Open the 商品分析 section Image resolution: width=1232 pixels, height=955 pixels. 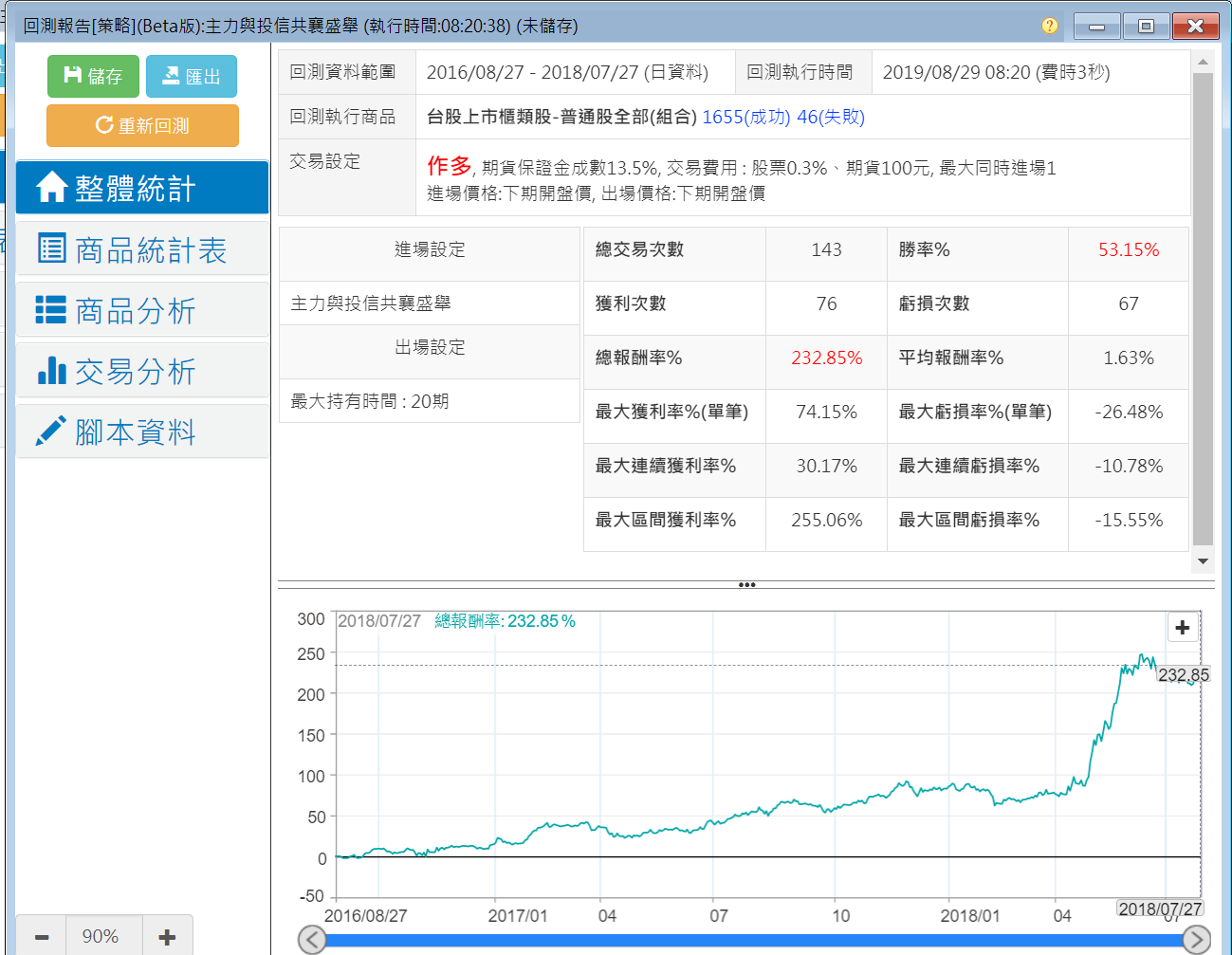[x=142, y=310]
